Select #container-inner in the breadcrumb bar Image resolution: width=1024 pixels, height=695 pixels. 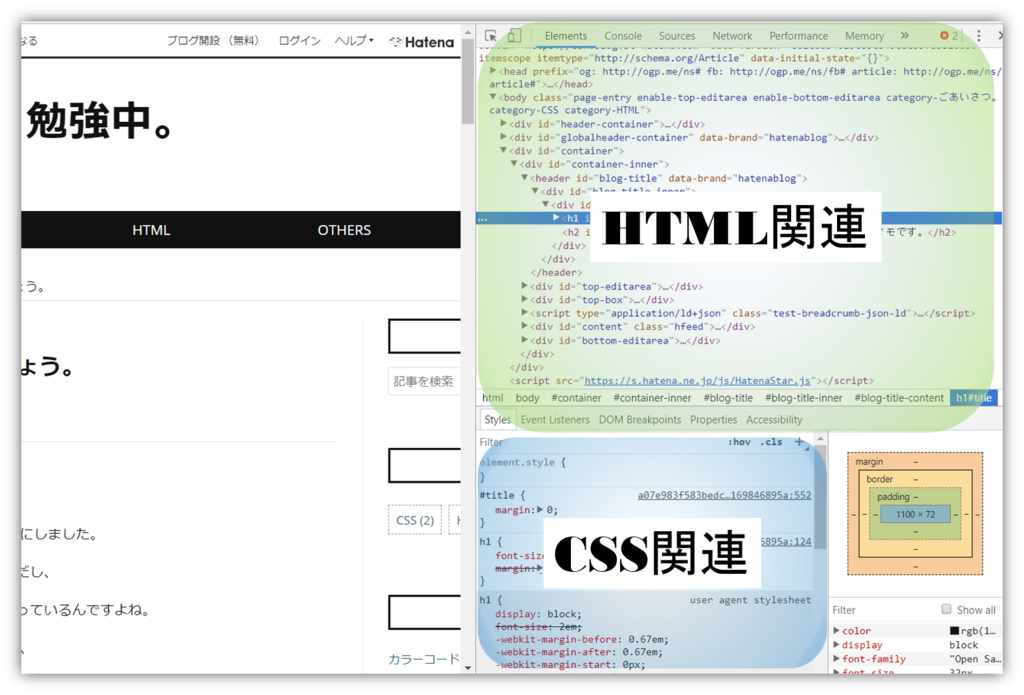coord(652,398)
